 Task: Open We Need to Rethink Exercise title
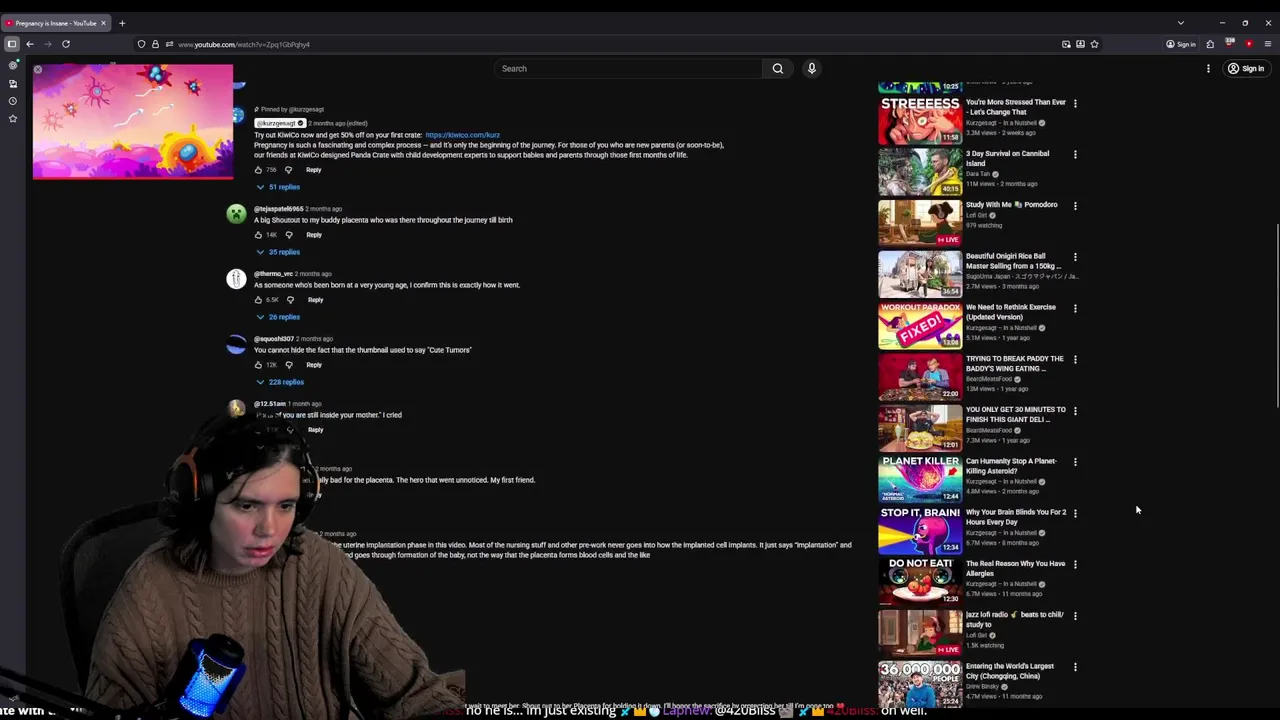[1011, 312]
